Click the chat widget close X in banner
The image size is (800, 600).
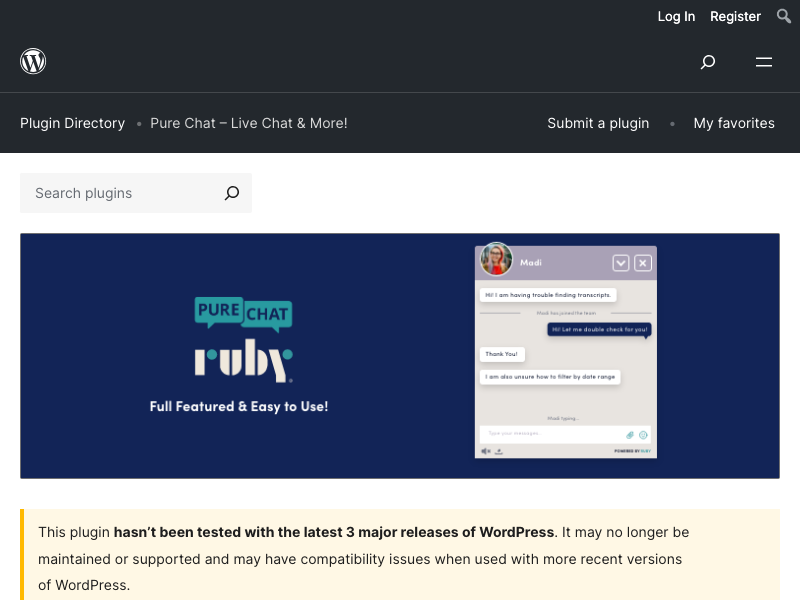pyautogui.click(x=643, y=263)
